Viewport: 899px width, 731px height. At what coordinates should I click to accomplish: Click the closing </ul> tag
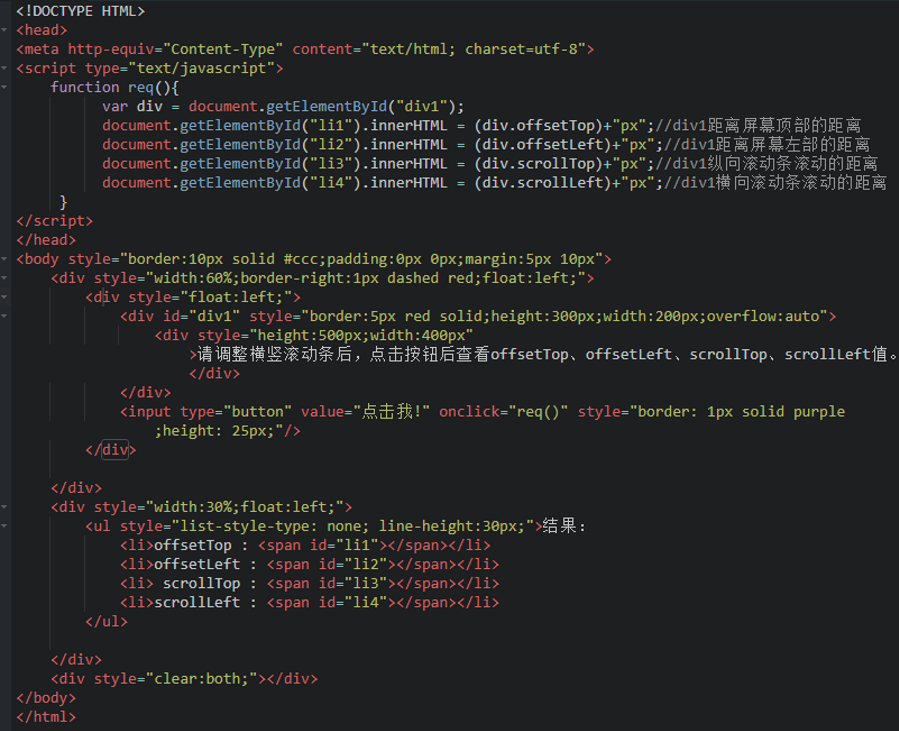click(x=107, y=621)
